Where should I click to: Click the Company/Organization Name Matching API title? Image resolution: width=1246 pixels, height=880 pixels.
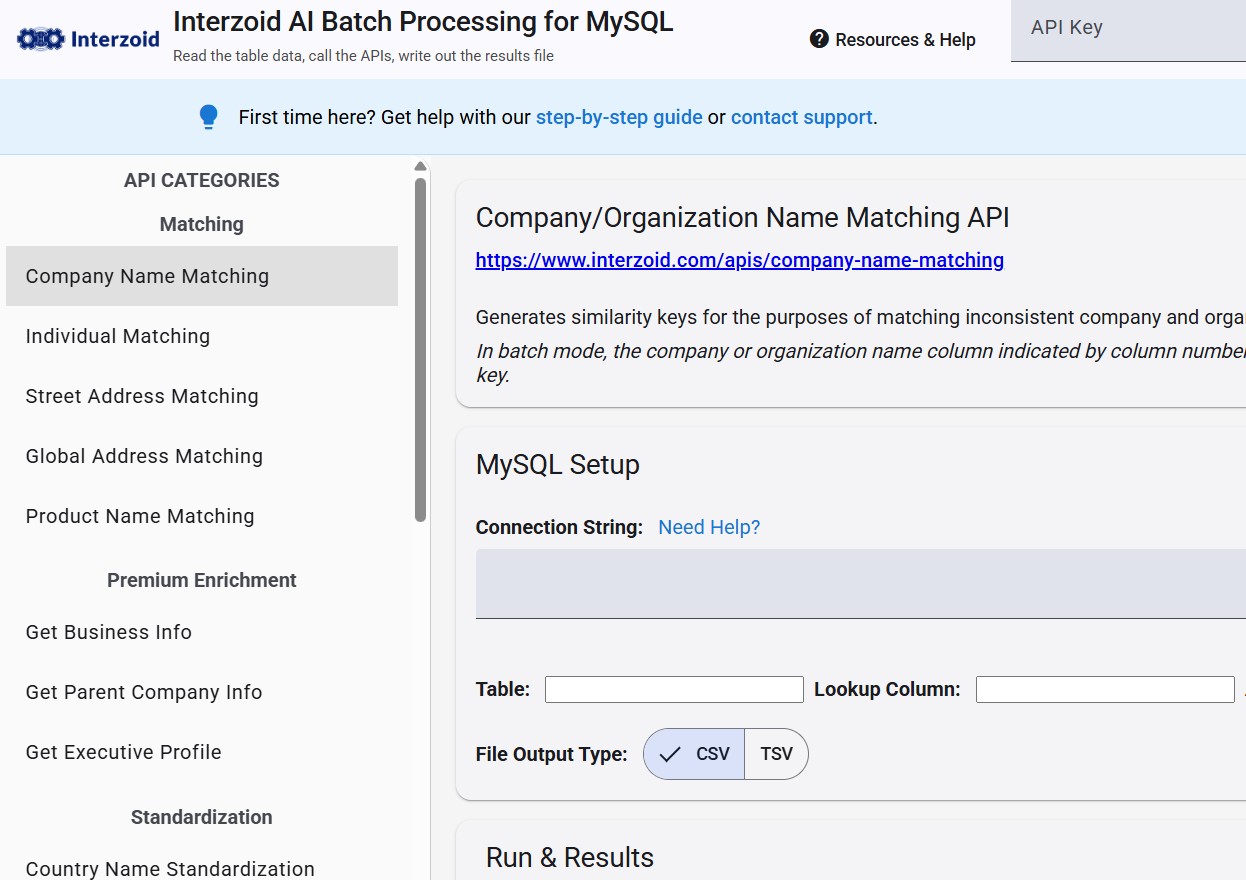pos(743,217)
